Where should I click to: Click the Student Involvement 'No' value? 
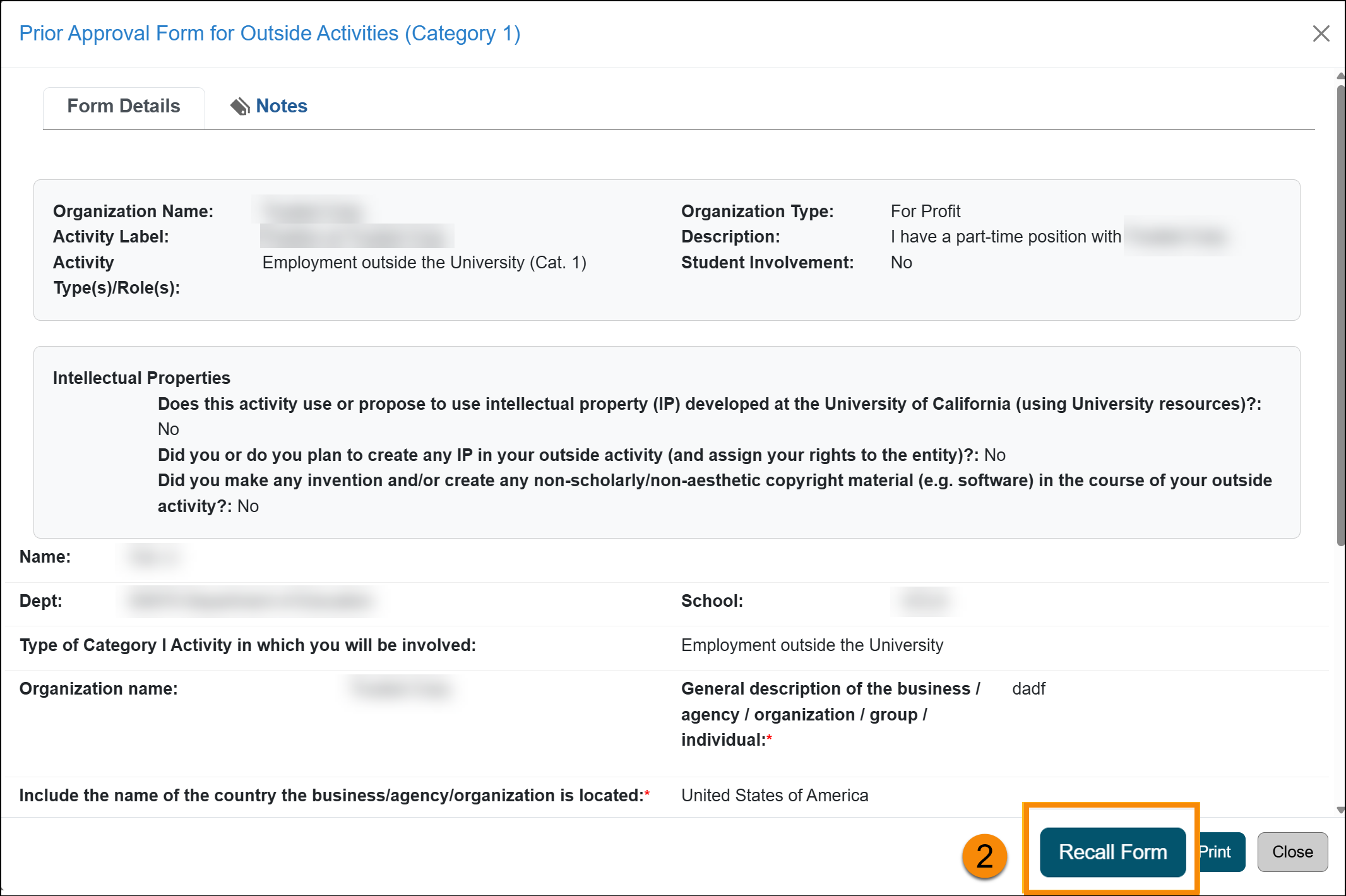(x=900, y=262)
